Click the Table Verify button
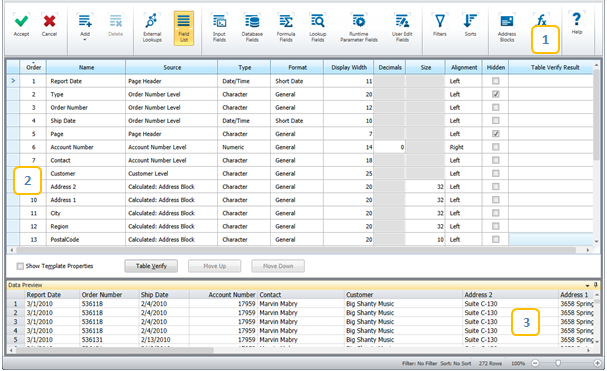This screenshot has height=371, width=607. pyautogui.click(x=151, y=266)
